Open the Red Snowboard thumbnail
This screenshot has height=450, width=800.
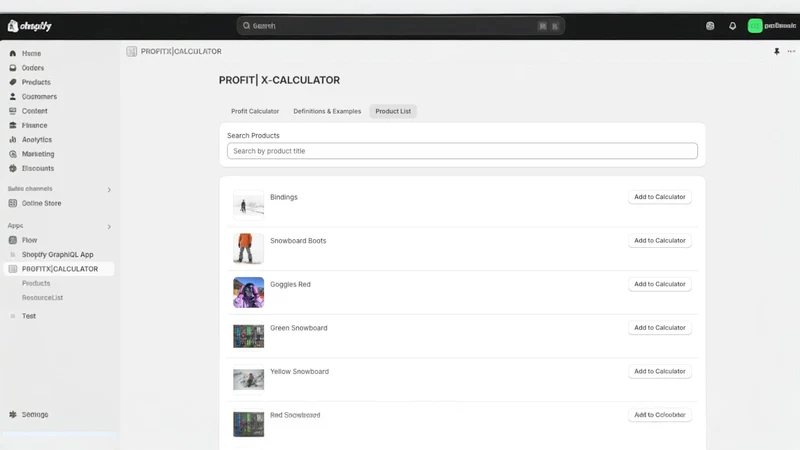point(248,424)
